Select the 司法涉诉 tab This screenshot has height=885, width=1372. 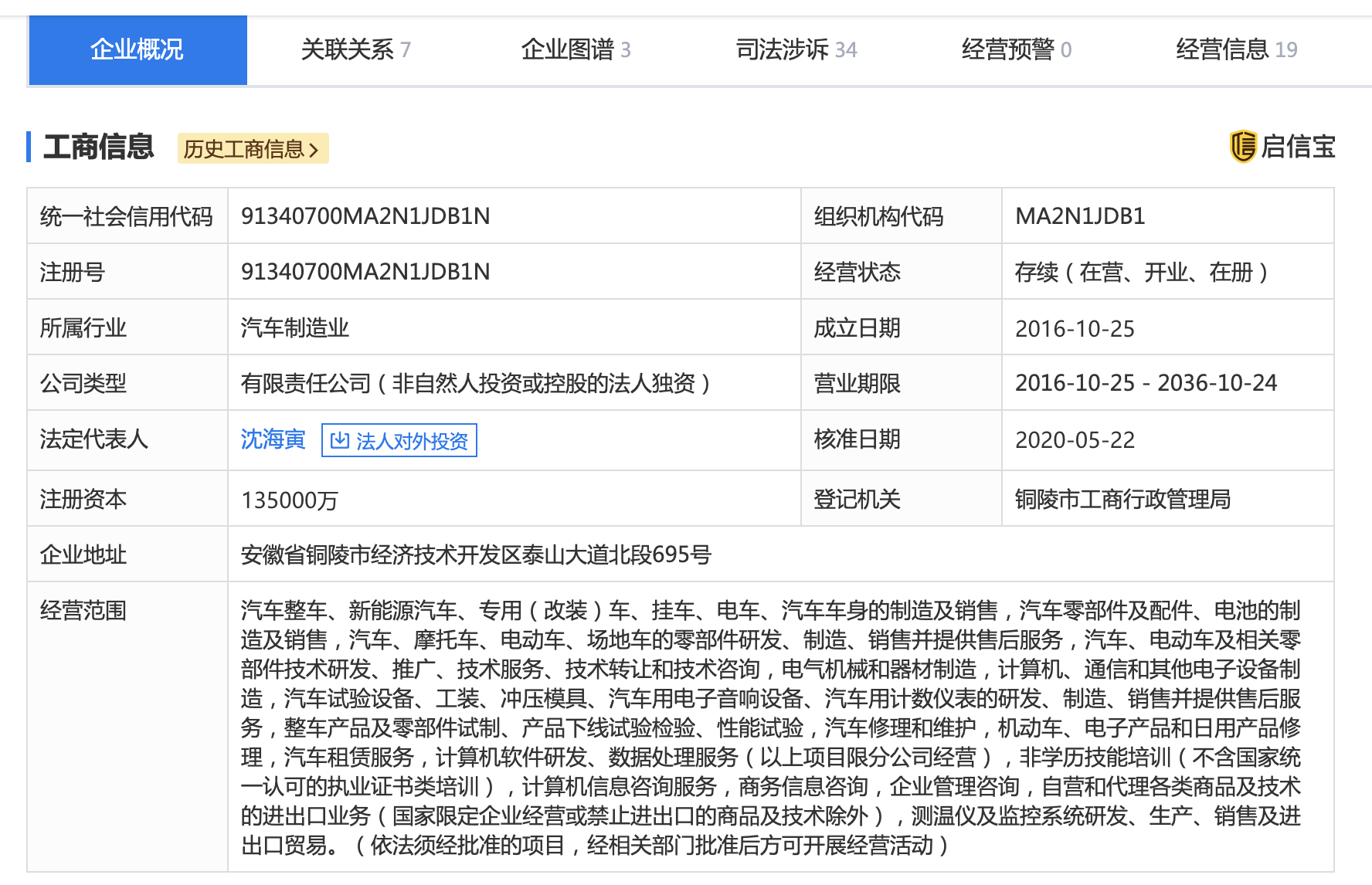(x=796, y=50)
